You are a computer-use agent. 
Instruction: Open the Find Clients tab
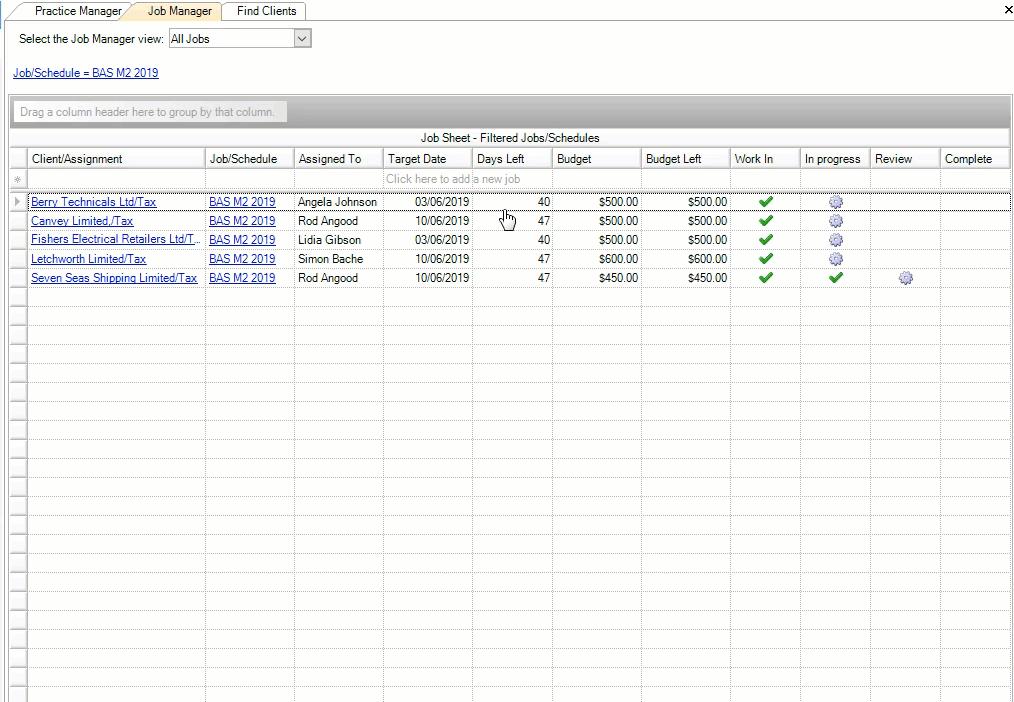coord(266,11)
